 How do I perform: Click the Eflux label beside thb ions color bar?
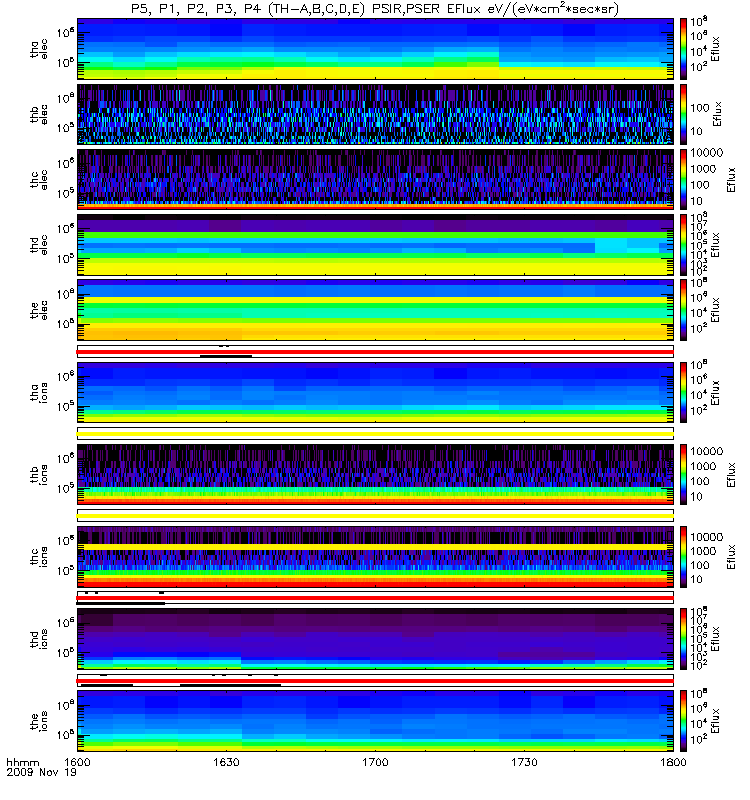point(731,474)
